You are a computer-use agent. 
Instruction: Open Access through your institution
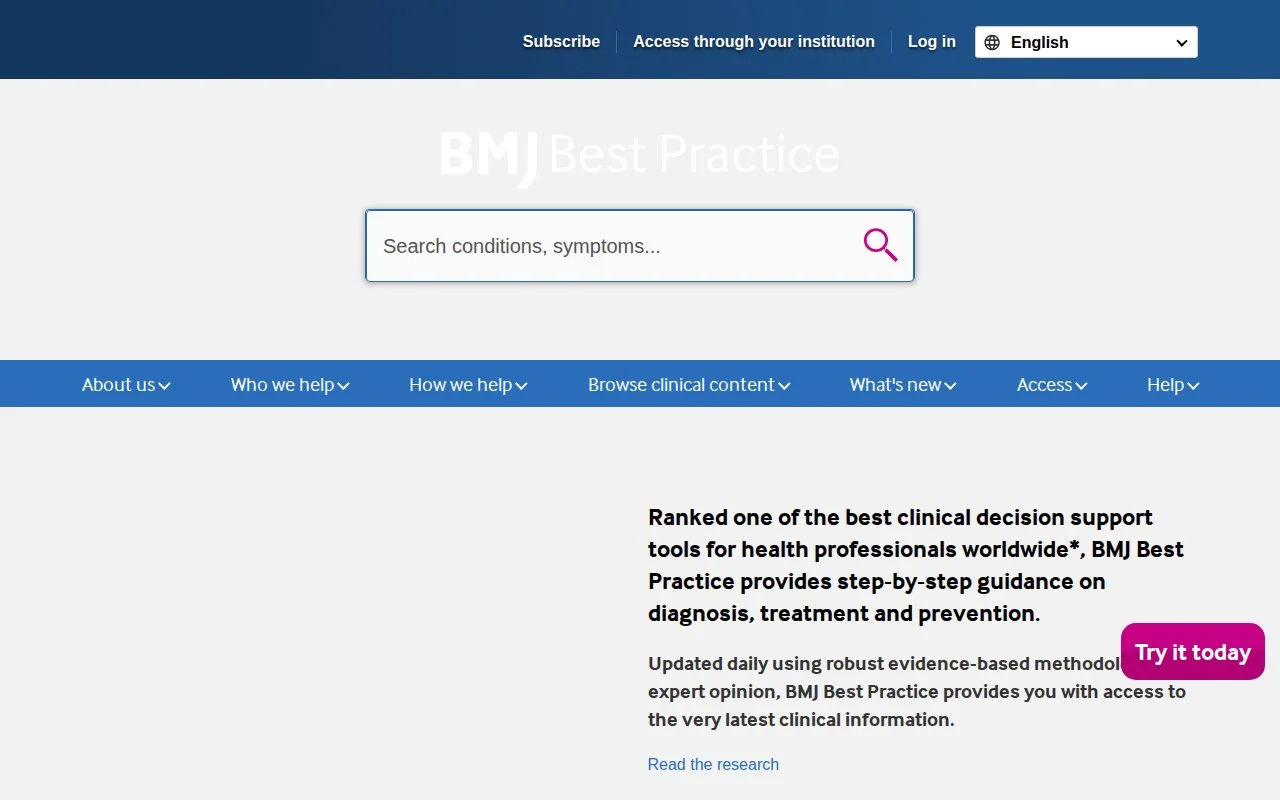[754, 42]
